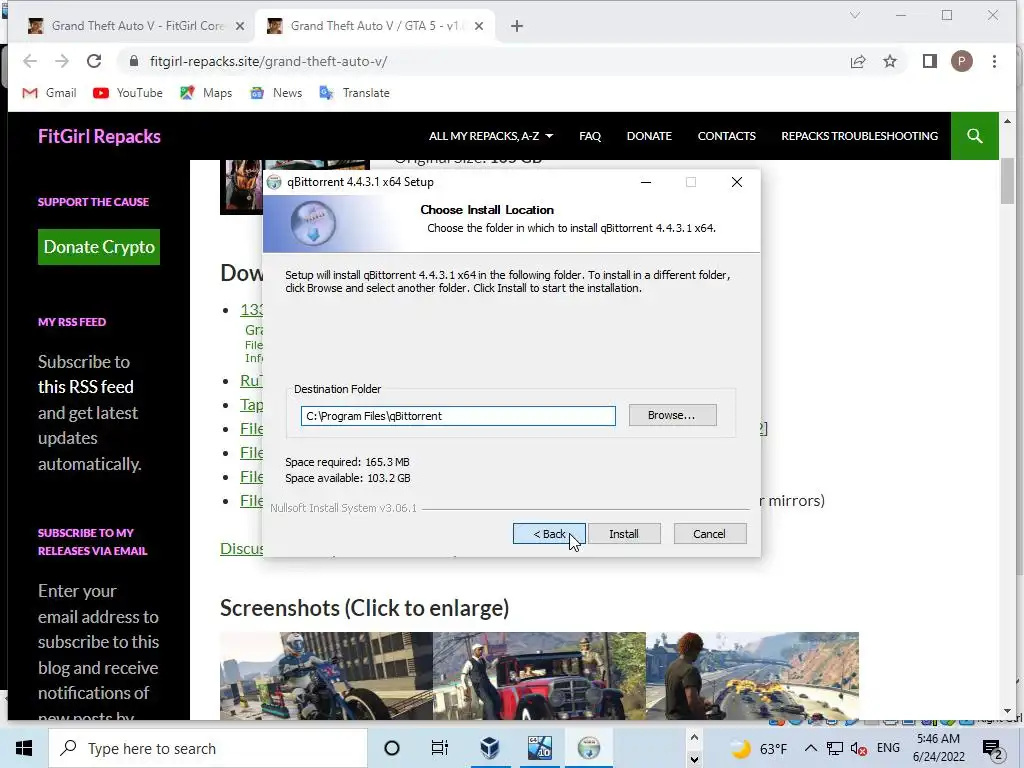The width and height of the screenshot is (1024, 768).
Task: Open the clock showing 5:46 AM
Action: [938, 748]
